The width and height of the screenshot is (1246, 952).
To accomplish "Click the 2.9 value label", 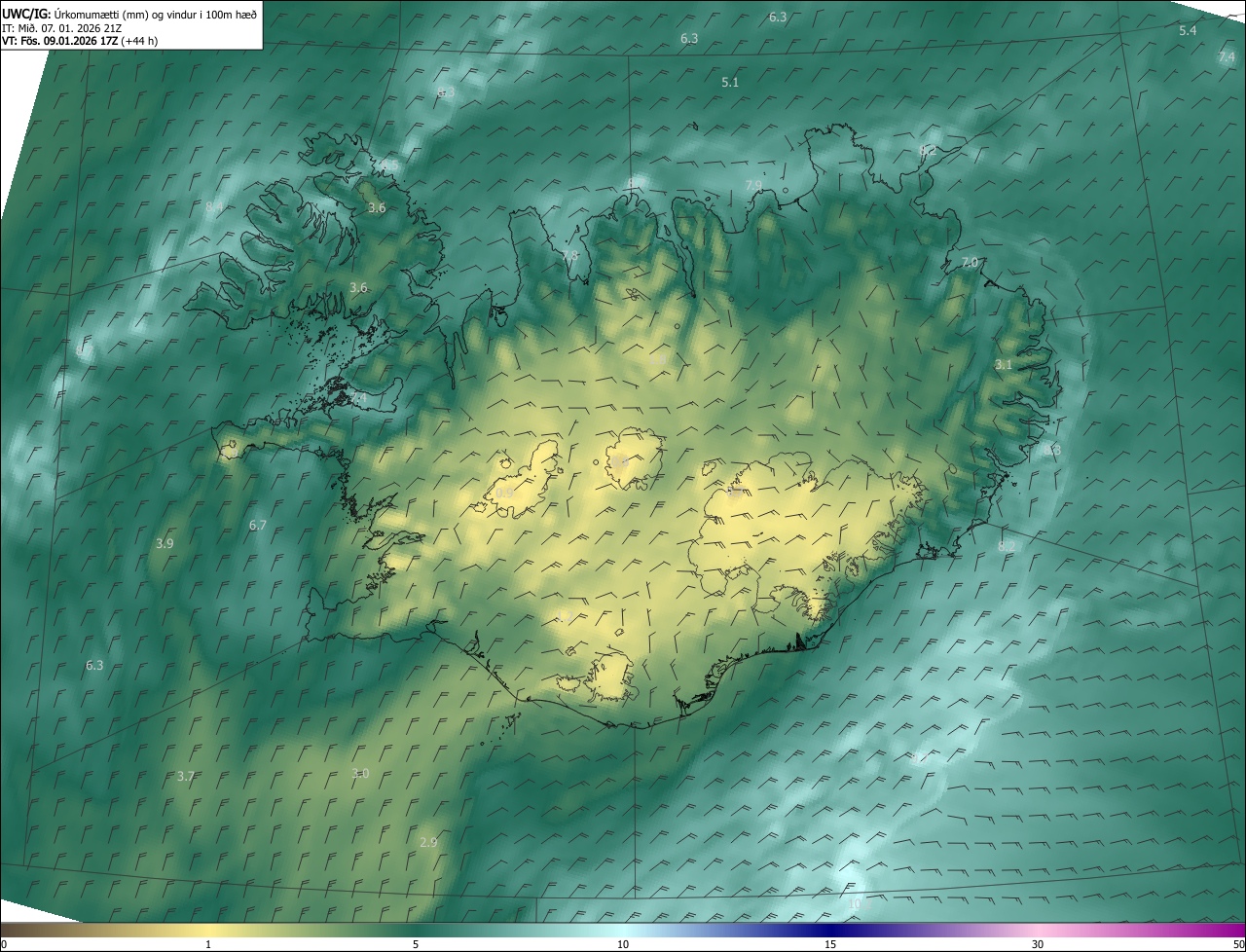I will (x=428, y=843).
